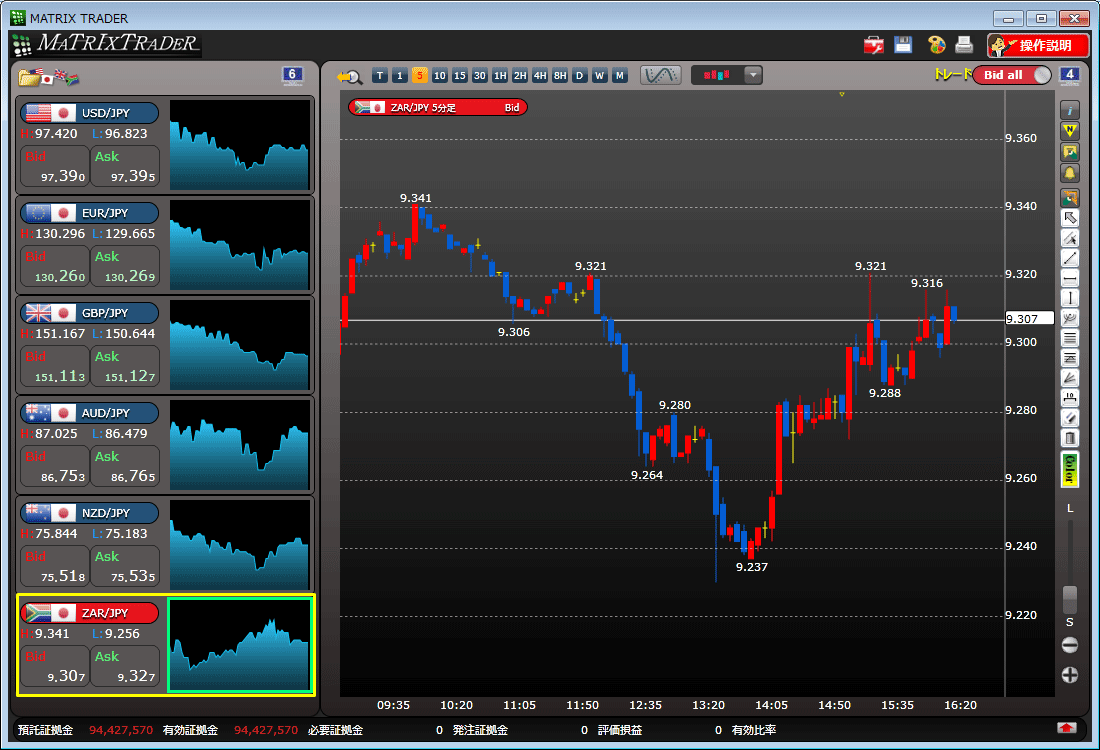Image resolution: width=1100 pixels, height=750 pixels.
Task: Click the blue info i icon
Action: point(1069,110)
